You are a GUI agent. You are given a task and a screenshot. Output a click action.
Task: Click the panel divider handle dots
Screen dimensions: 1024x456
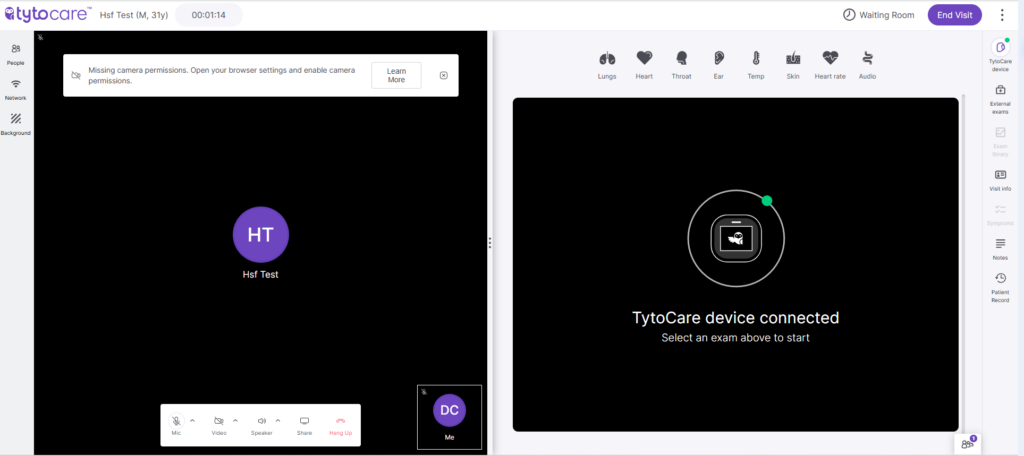pos(490,243)
